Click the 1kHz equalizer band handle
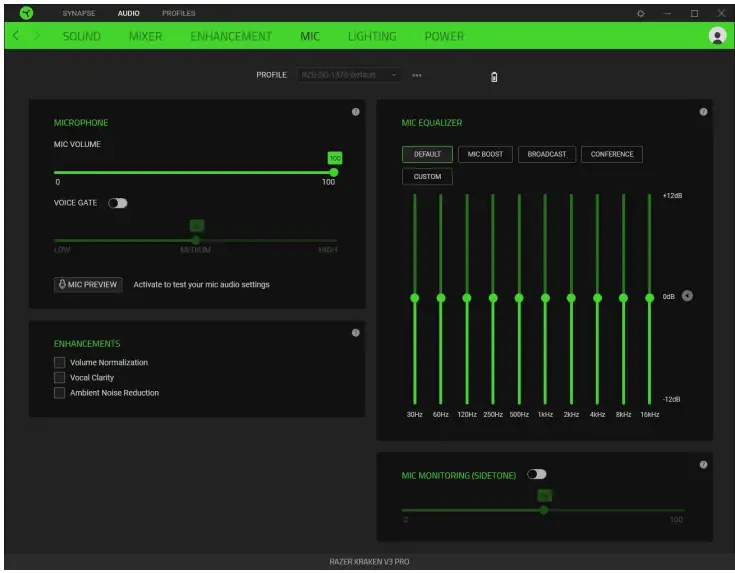This screenshot has width=735, height=573. coord(545,298)
